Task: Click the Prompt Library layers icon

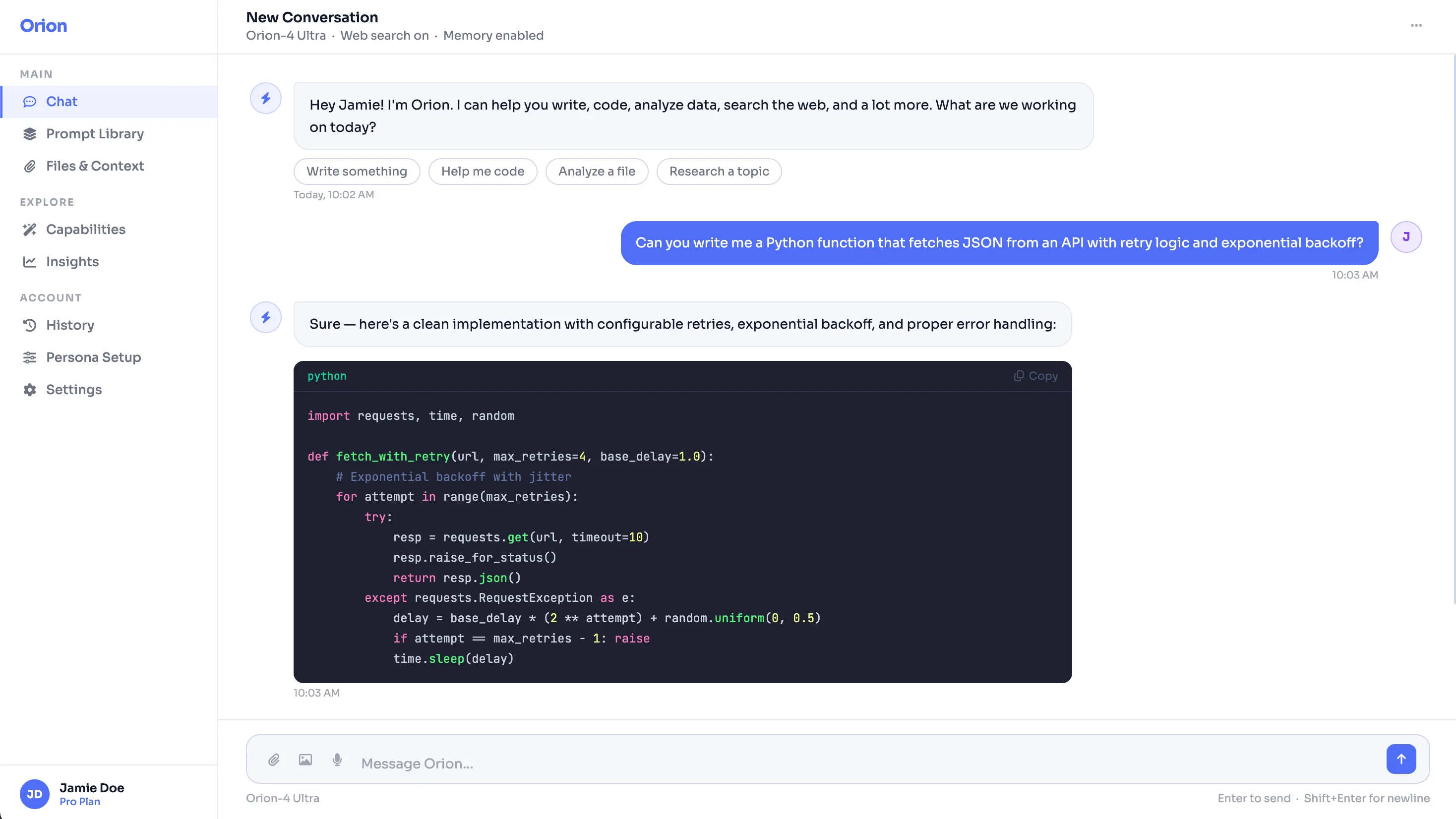Action: coord(29,134)
